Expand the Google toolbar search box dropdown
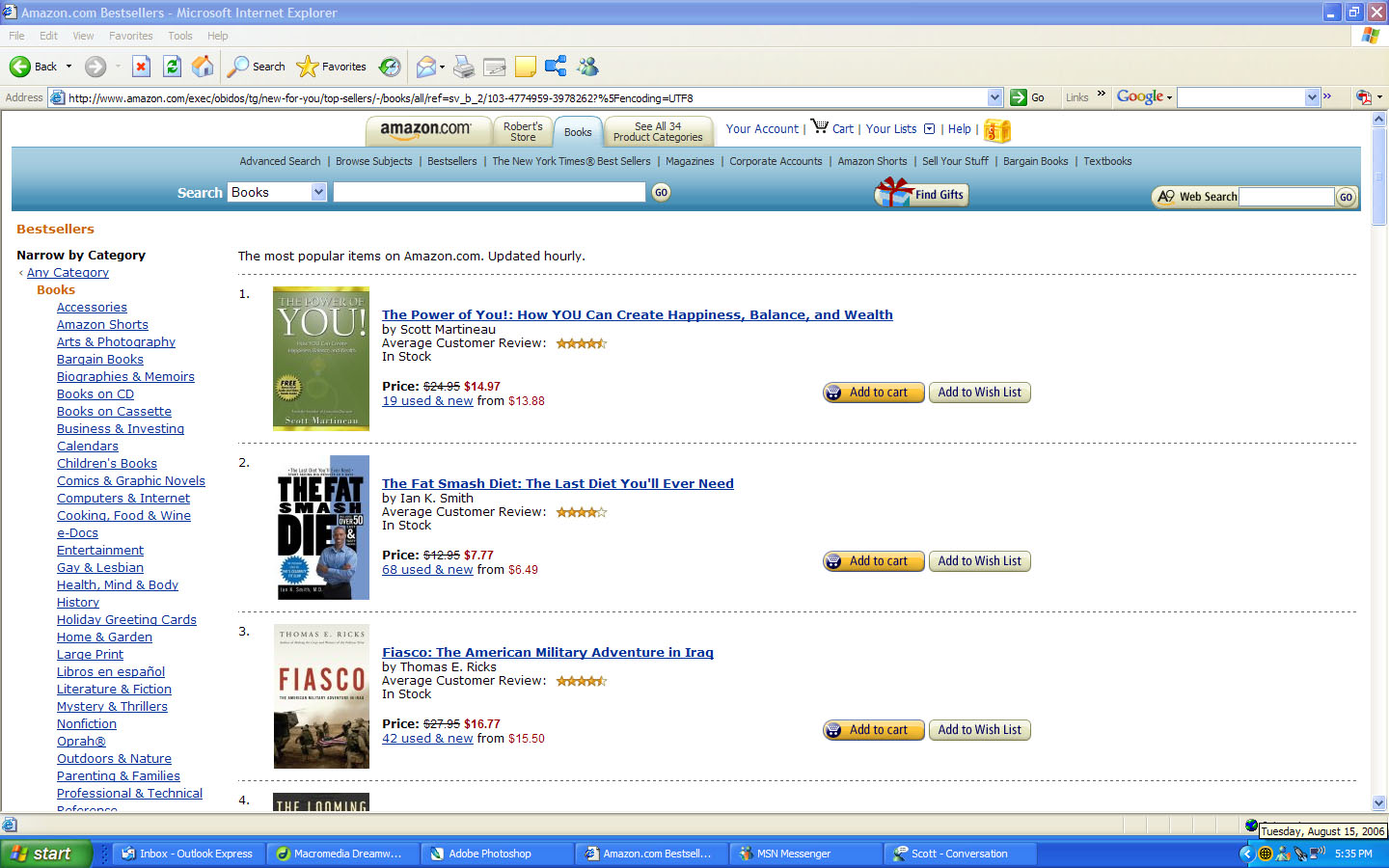The width and height of the screenshot is (1389, 868). (1312, 97)
